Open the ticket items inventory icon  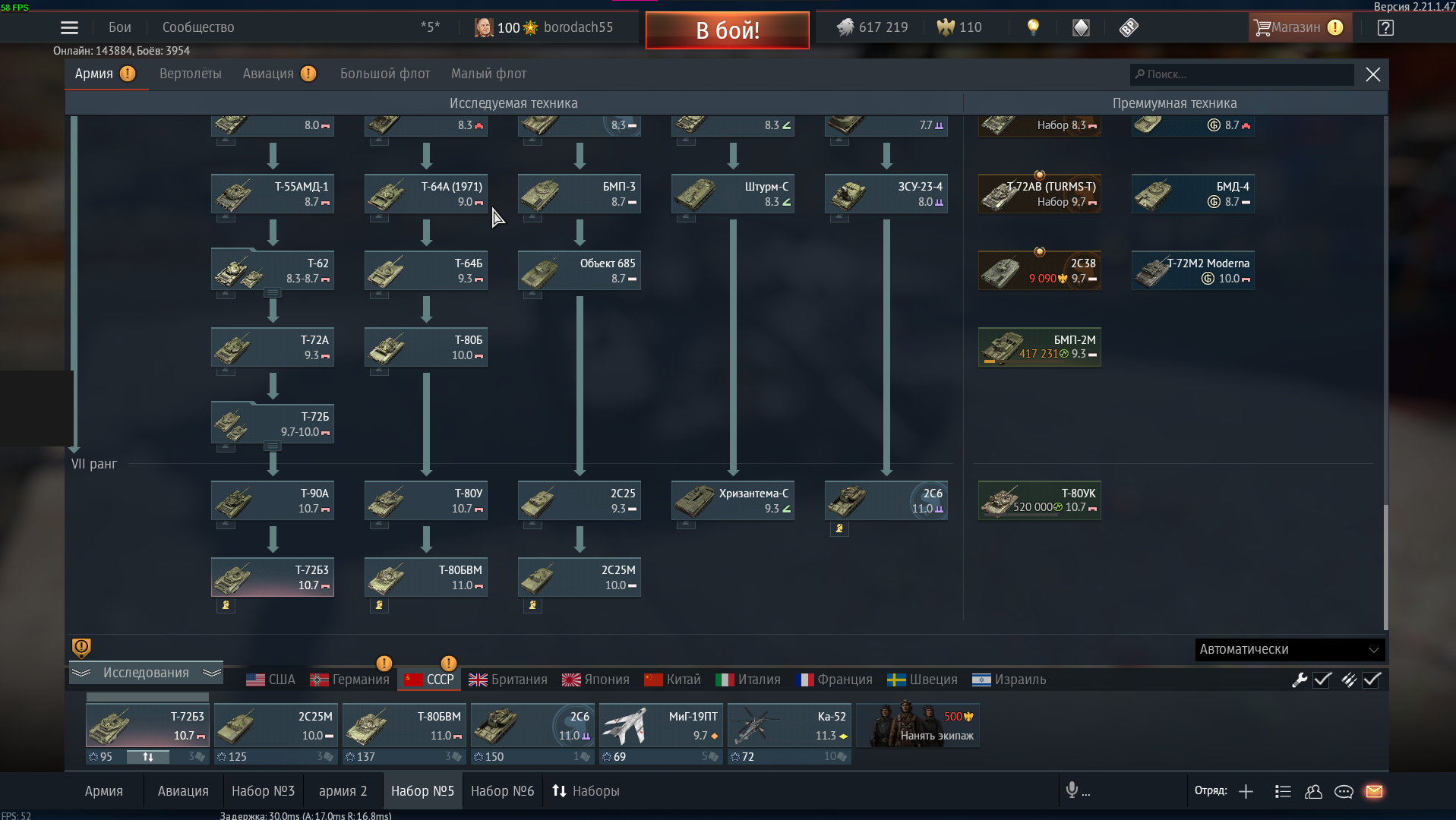[1129, 27]
